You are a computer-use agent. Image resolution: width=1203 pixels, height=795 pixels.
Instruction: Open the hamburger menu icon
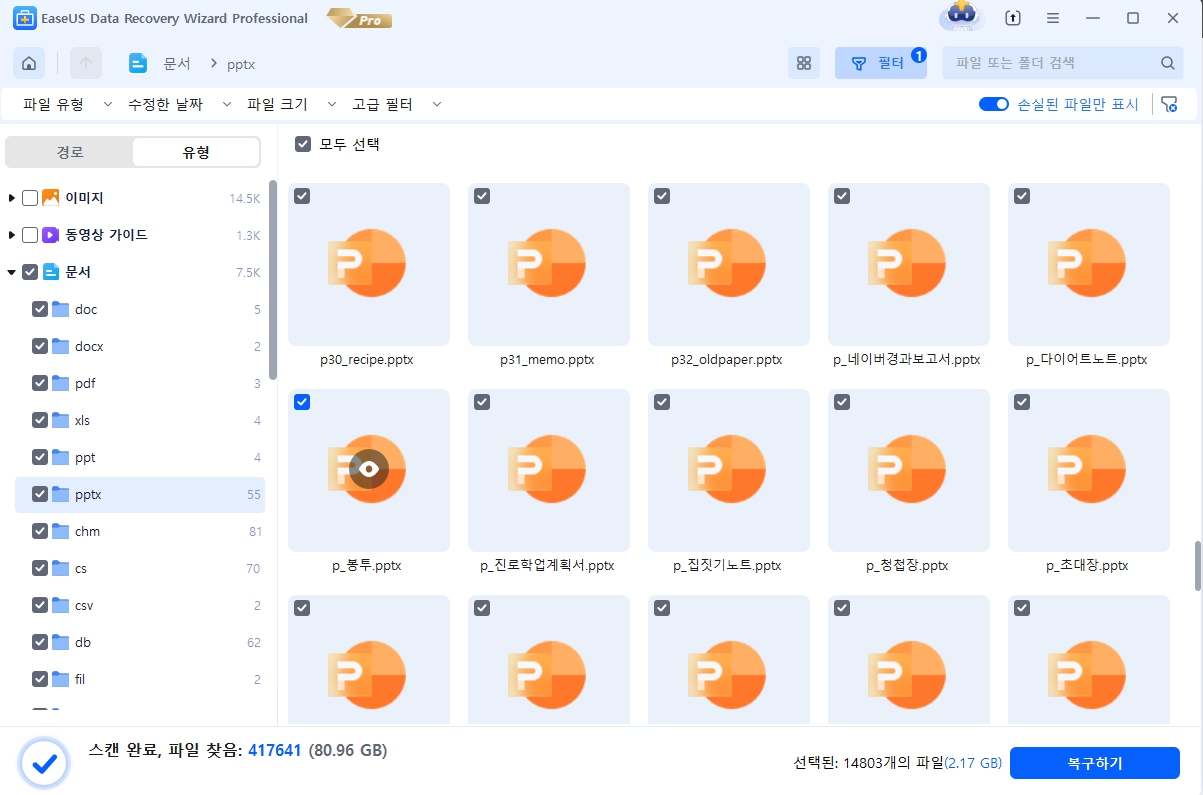(1052, 17)
